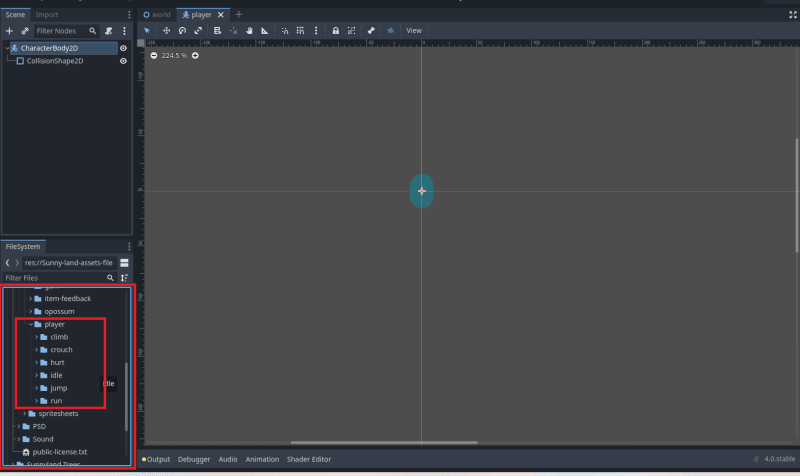Toggle visibility of CharacterBody2D node
Image resolution: width=800 pixels, height=476 pixels.
pos(123,48)
